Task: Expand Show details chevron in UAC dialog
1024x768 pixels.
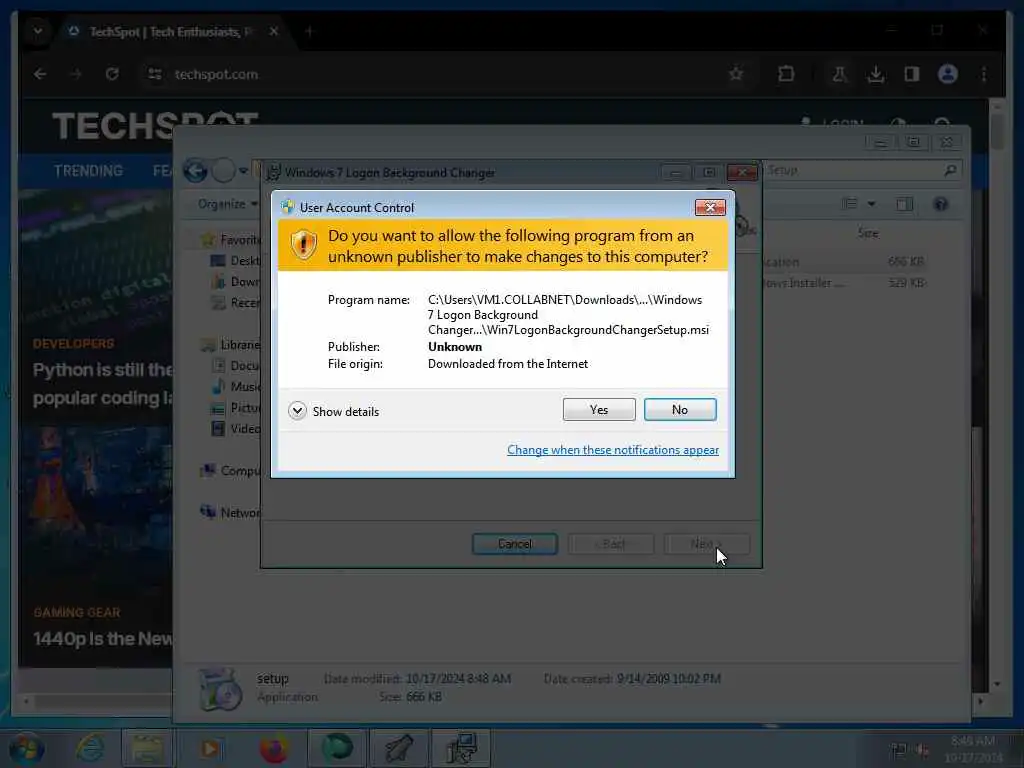Action: click(x=297, y=411)
